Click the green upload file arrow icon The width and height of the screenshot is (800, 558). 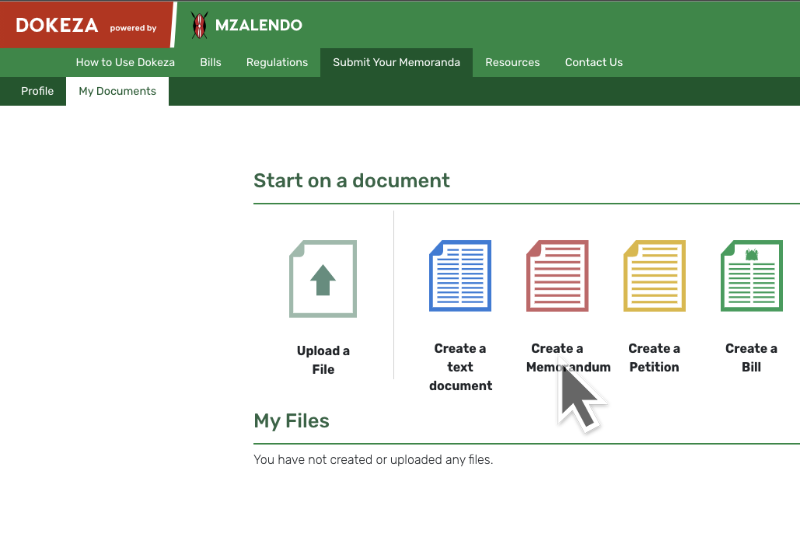click(322, 279)
